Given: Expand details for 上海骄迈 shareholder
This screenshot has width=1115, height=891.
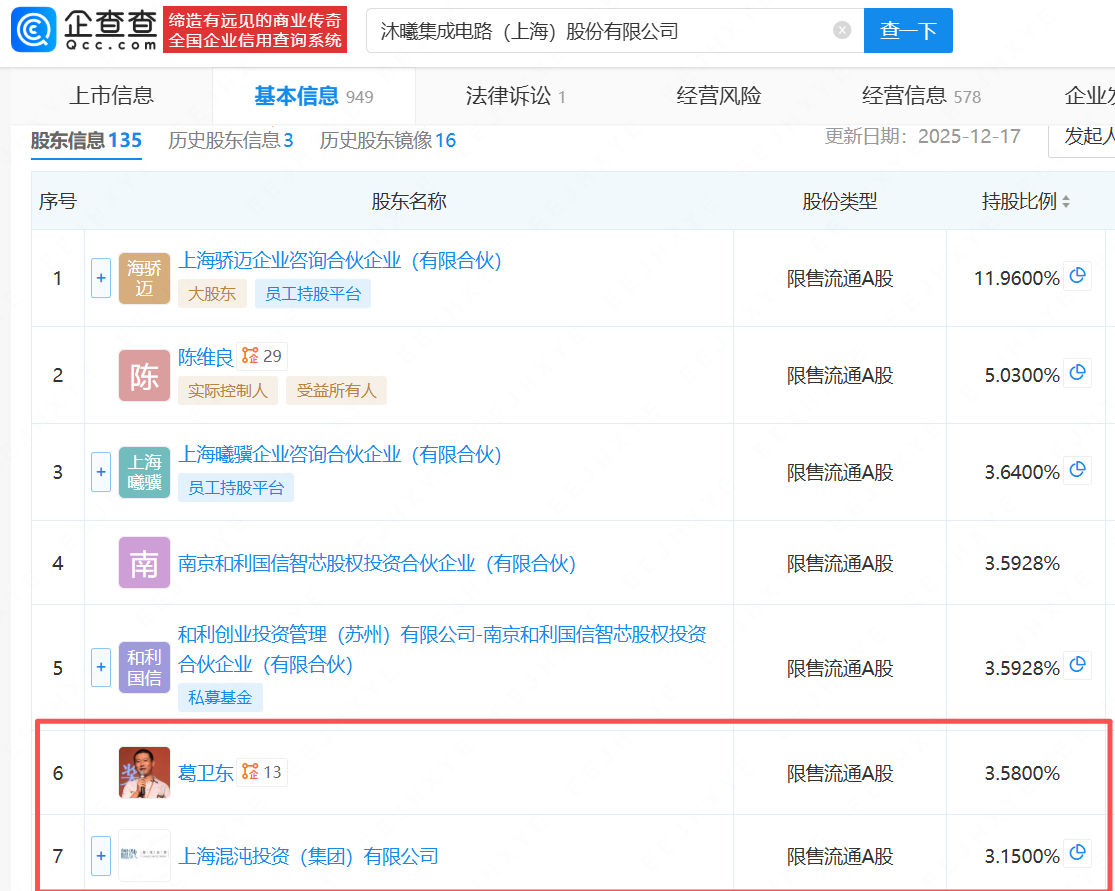Looking at the screenshot, I should [100, 278].
